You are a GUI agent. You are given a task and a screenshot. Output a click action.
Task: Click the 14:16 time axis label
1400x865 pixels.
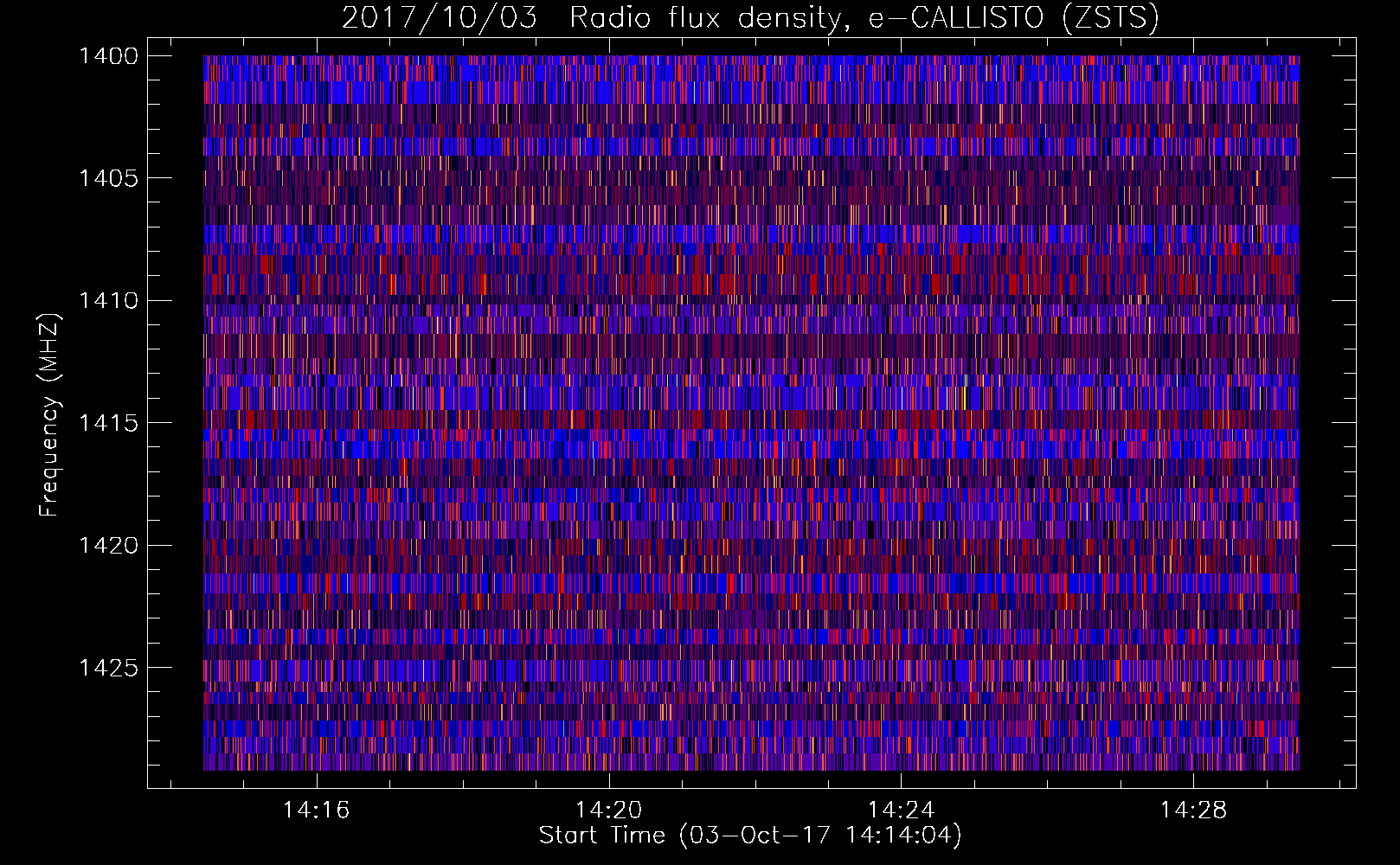click(317, 811)
